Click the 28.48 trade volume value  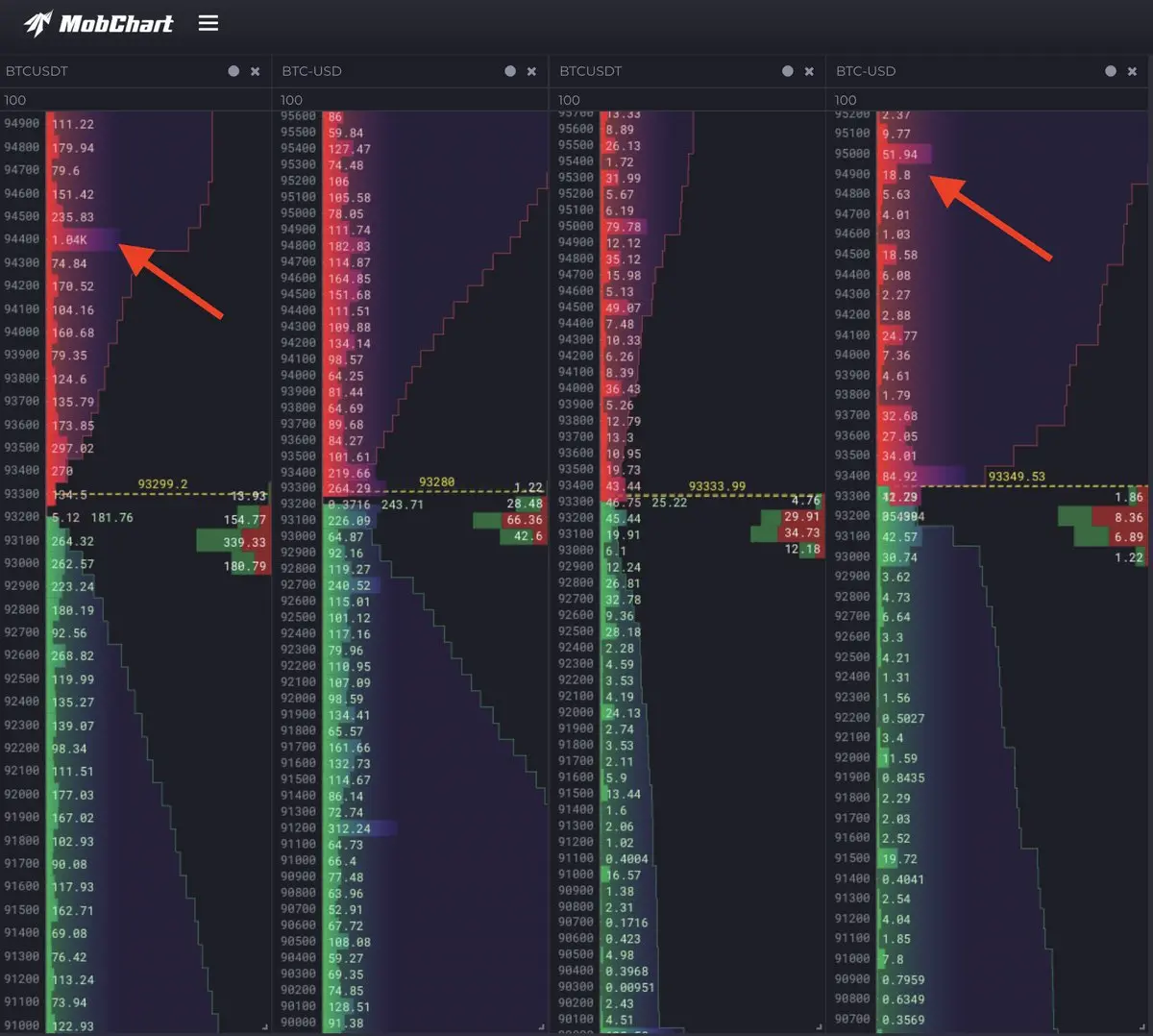pos(525,504)
